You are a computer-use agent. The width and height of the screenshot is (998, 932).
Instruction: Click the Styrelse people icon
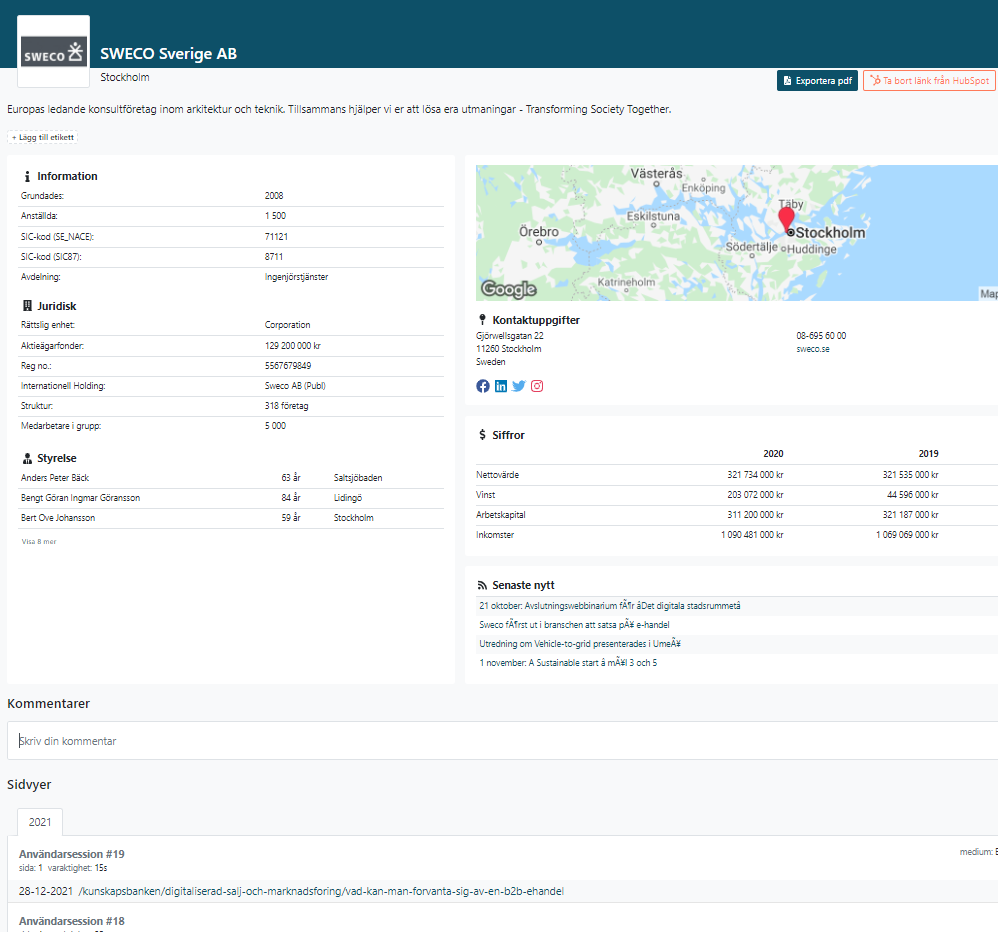(x=27, y=458)
